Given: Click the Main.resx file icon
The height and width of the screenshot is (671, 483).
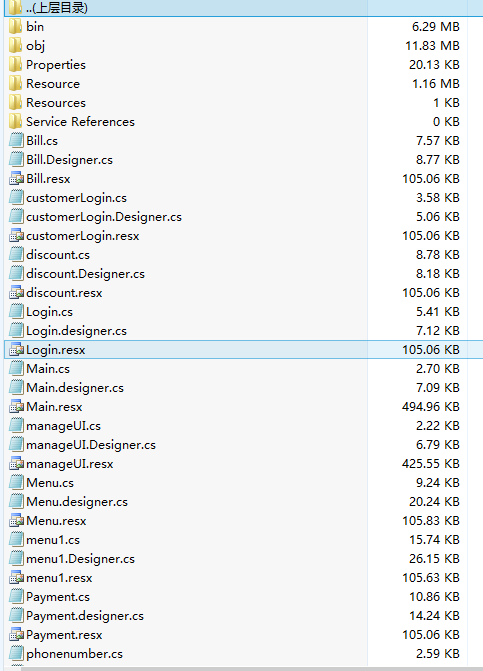Looking at the screenshot, I should point(16,407).
